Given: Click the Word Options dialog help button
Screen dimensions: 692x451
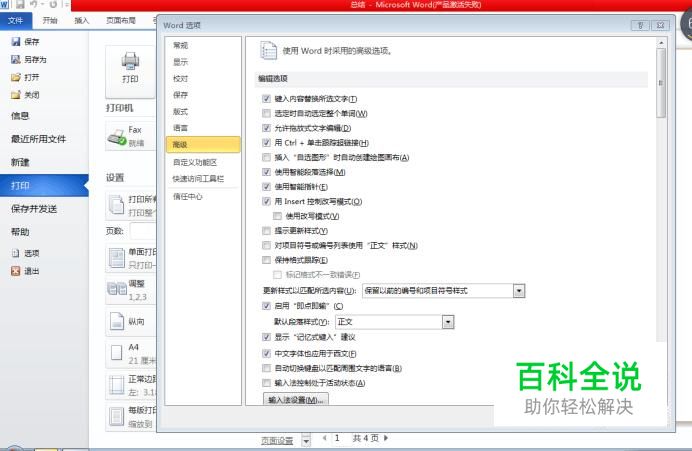Looking at the screenshot, I should (640, 25).
